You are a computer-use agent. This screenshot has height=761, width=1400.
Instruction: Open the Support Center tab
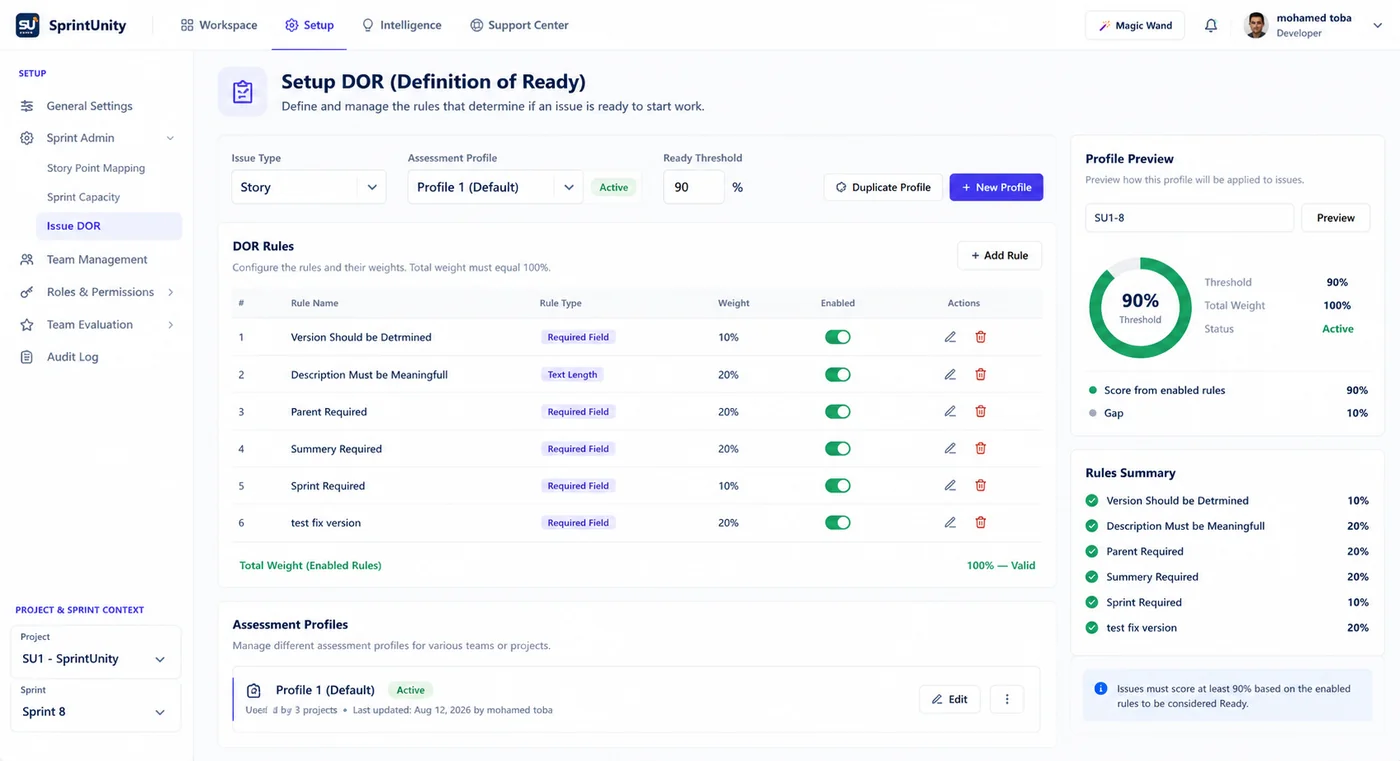[x=519, y=25]
